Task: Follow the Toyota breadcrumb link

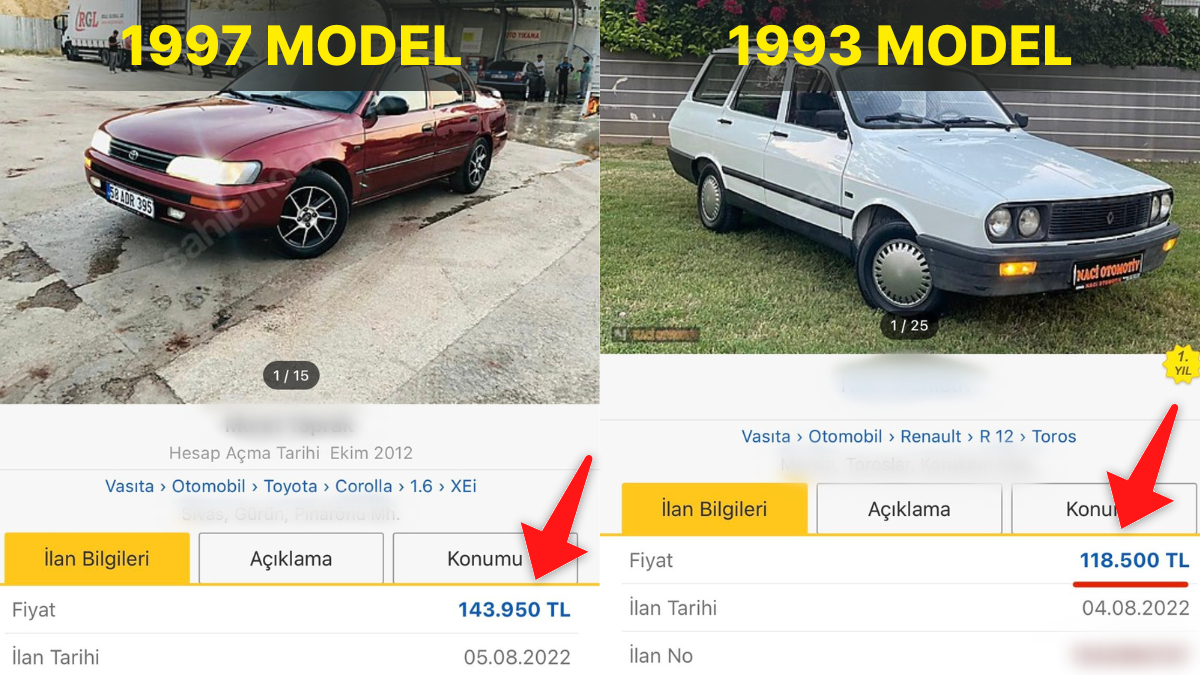Action: (x=290, y=486)
